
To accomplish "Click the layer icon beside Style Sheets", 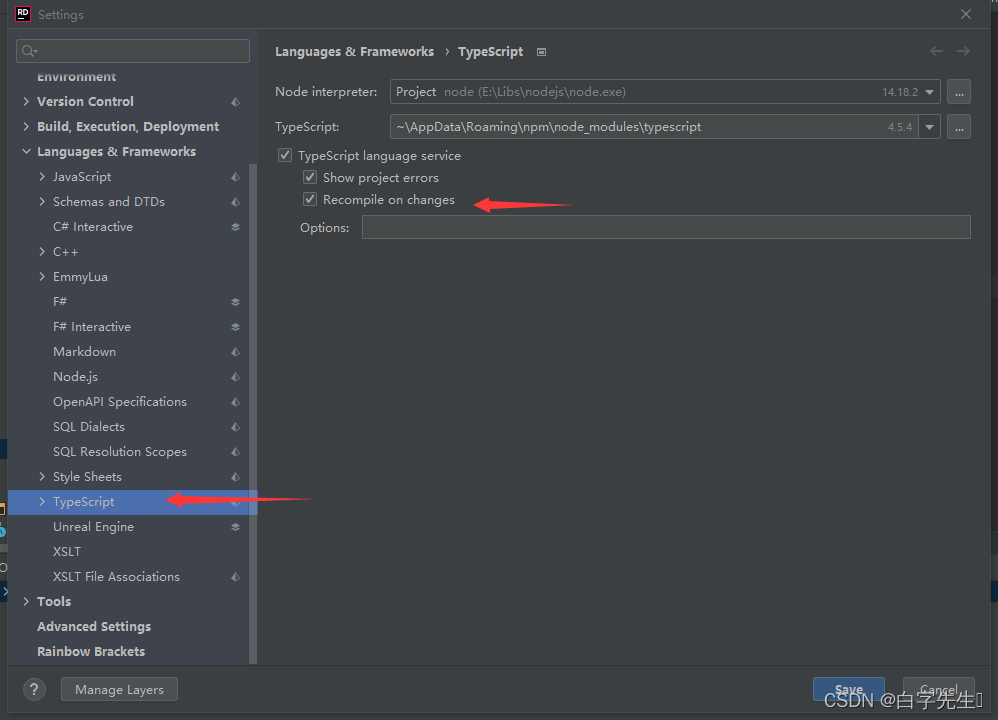I will coord(235,477).
